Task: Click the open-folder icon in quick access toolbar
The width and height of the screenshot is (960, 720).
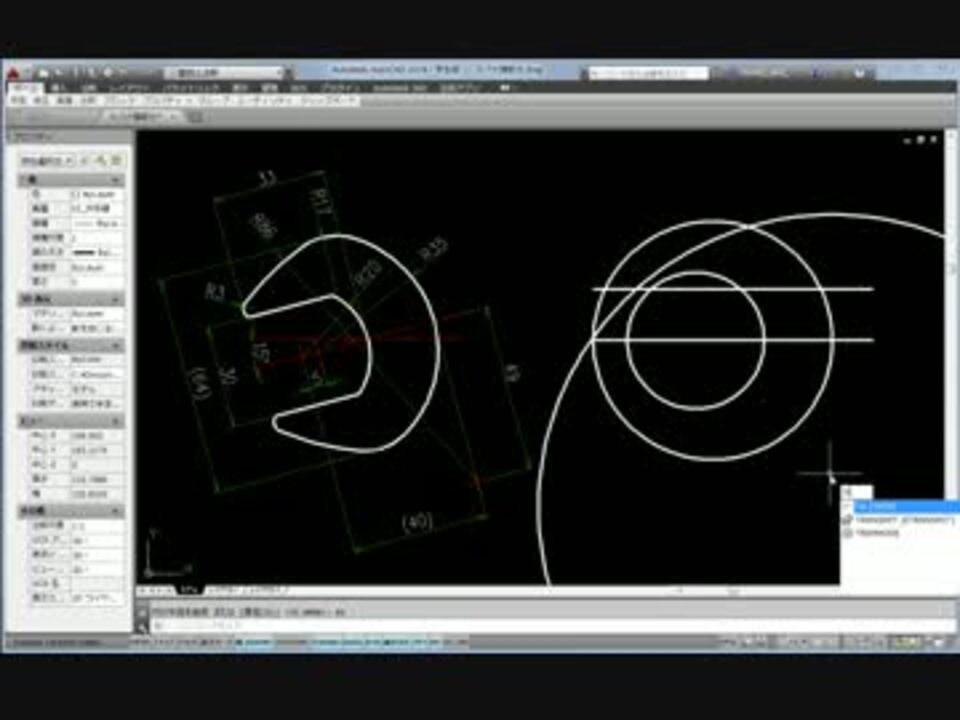Action: pyautogui.click(x=43, y=72)
